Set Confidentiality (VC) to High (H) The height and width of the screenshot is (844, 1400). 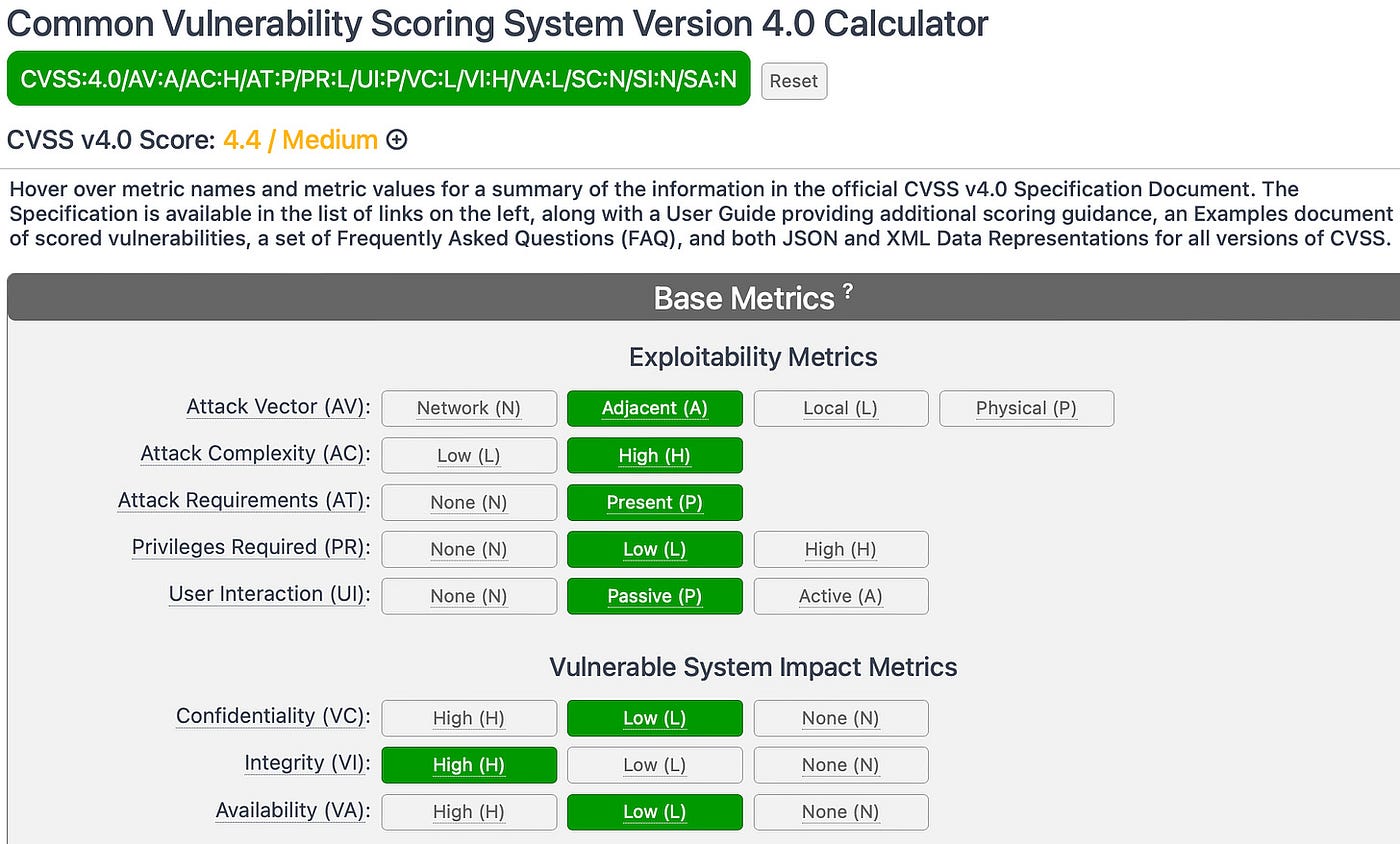click(469, 718)
